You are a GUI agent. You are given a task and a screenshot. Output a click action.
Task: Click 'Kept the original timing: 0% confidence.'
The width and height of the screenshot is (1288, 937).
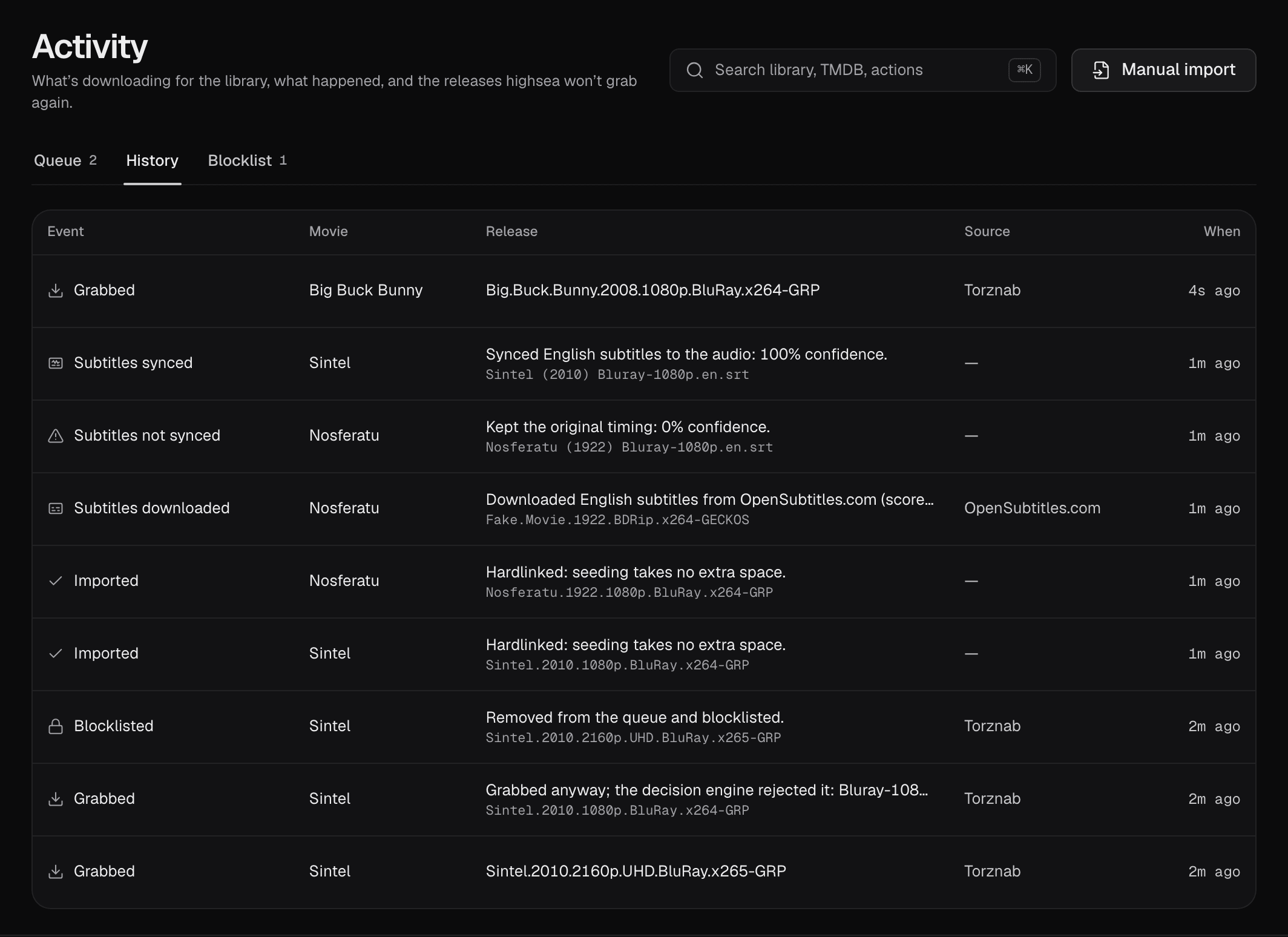pyautogui.click(x=628, y=427)
